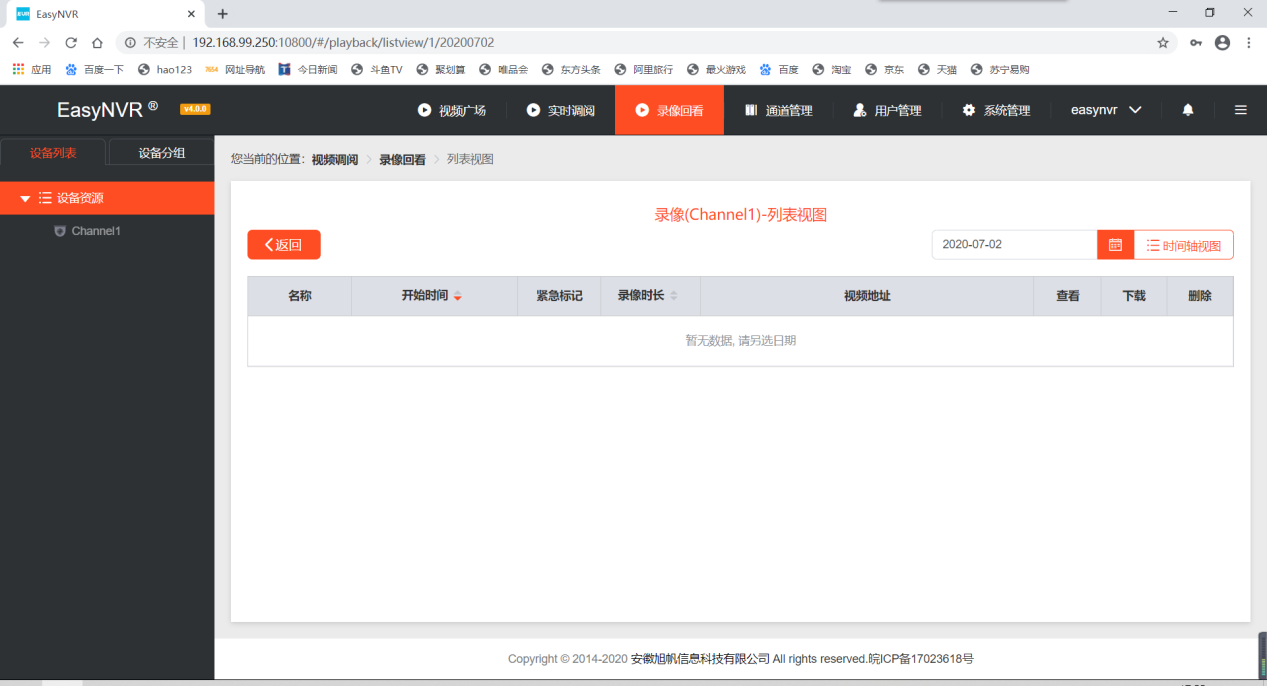Open 斗鱼TV bookmark
Screen dimensions: 1267x686
tap(377, 70)
